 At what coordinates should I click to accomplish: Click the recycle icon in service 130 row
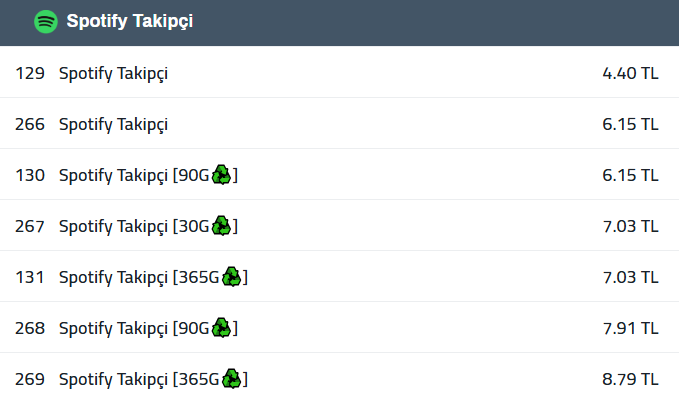pos(221,175)
